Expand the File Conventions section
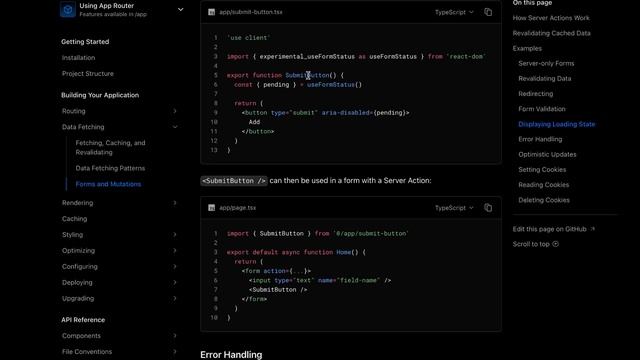Viewport: 640px width, 360px height. coord(175,351)
